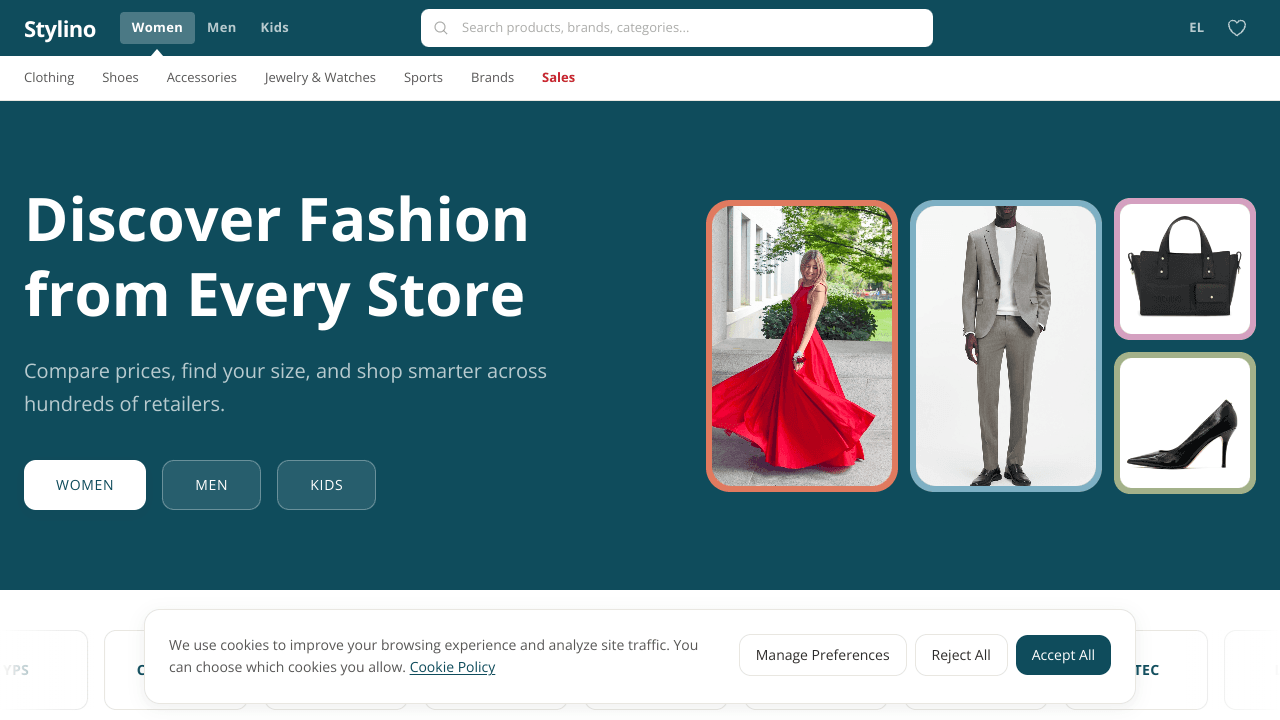Open the Clothing category menu
Viewport: 1280px width, 720px height.
point(49,78)
